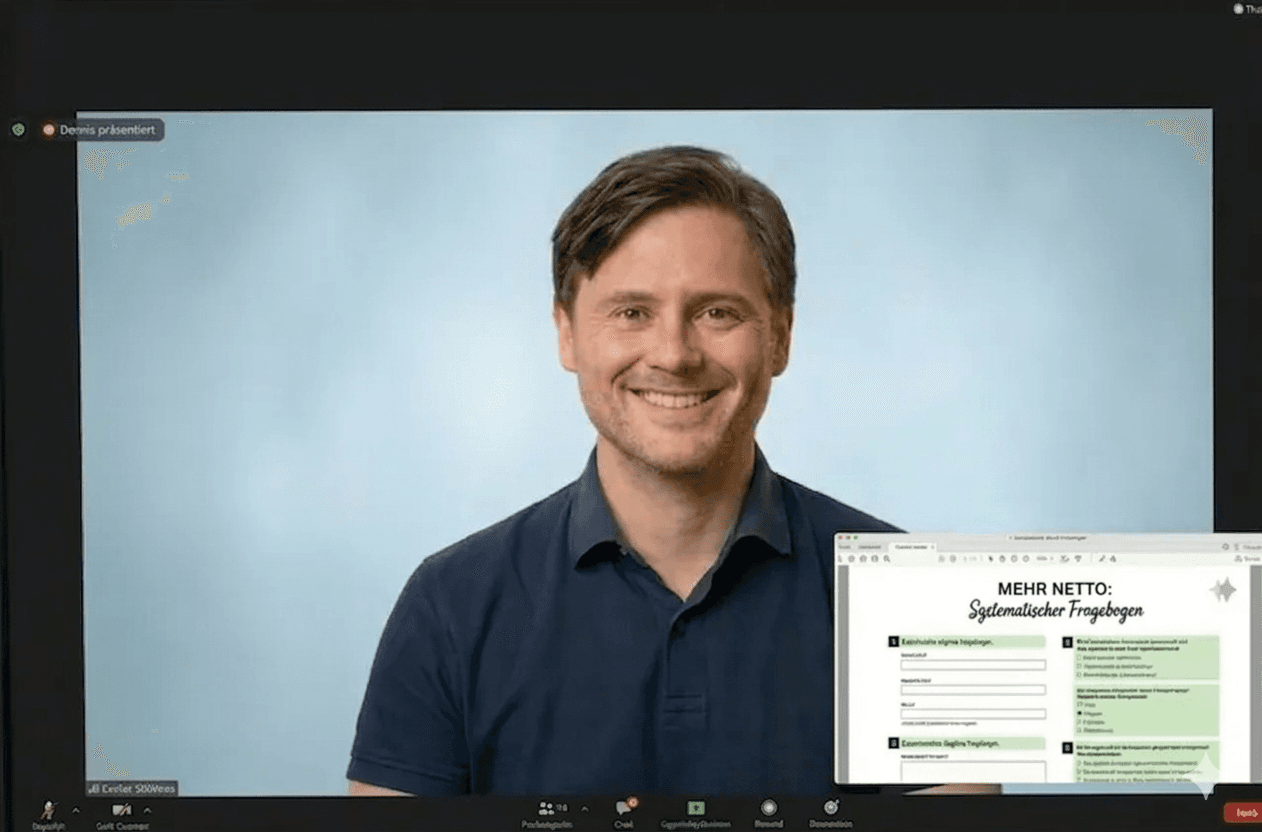The width and height of the screenshot is (1262, 832).
Task: Open the Teilnehmer (participants) panel
Action: (x=548, y=808)
